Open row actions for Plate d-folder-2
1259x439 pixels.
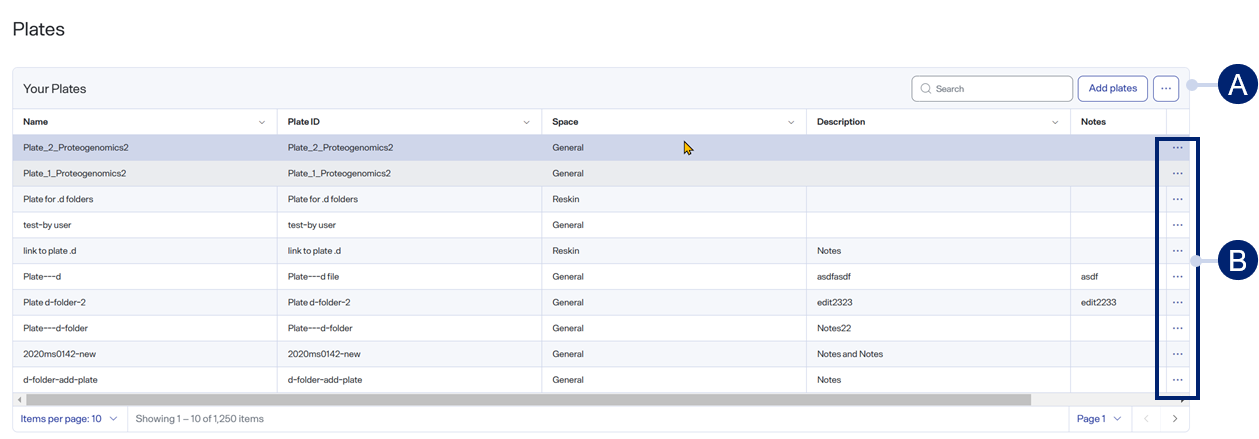coord(1177,303)
